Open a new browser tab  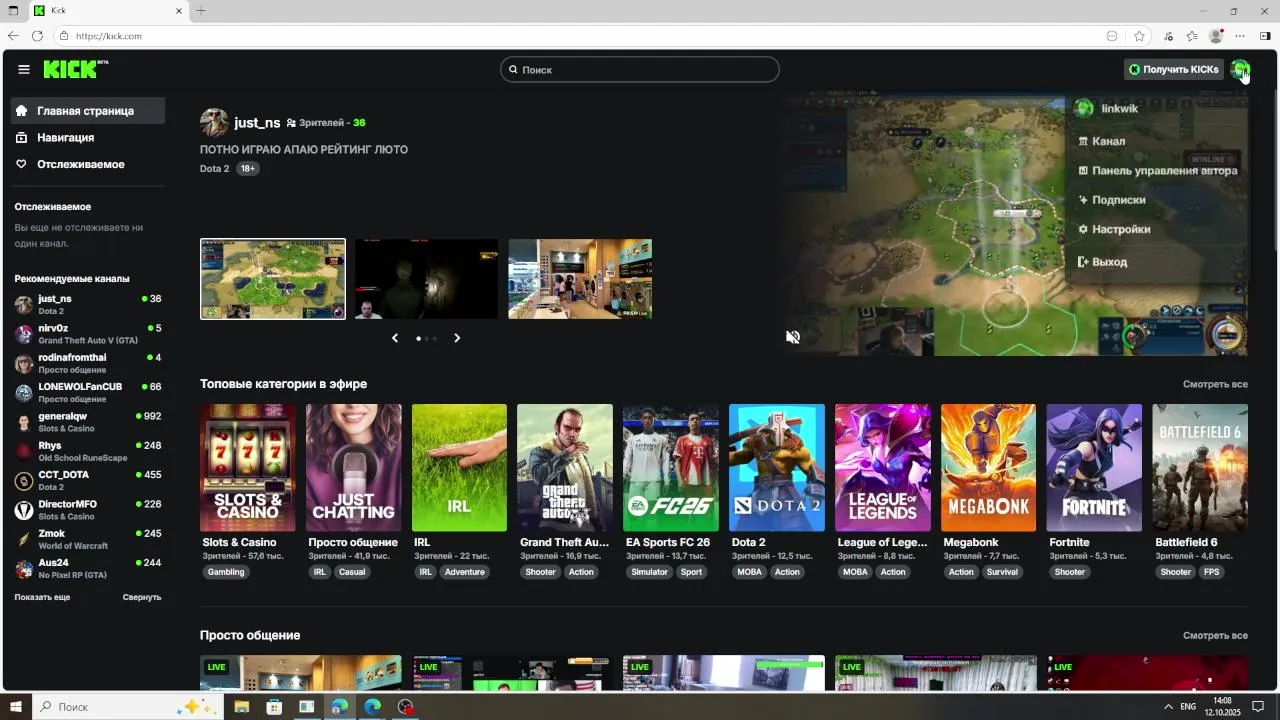click(201, 11)
